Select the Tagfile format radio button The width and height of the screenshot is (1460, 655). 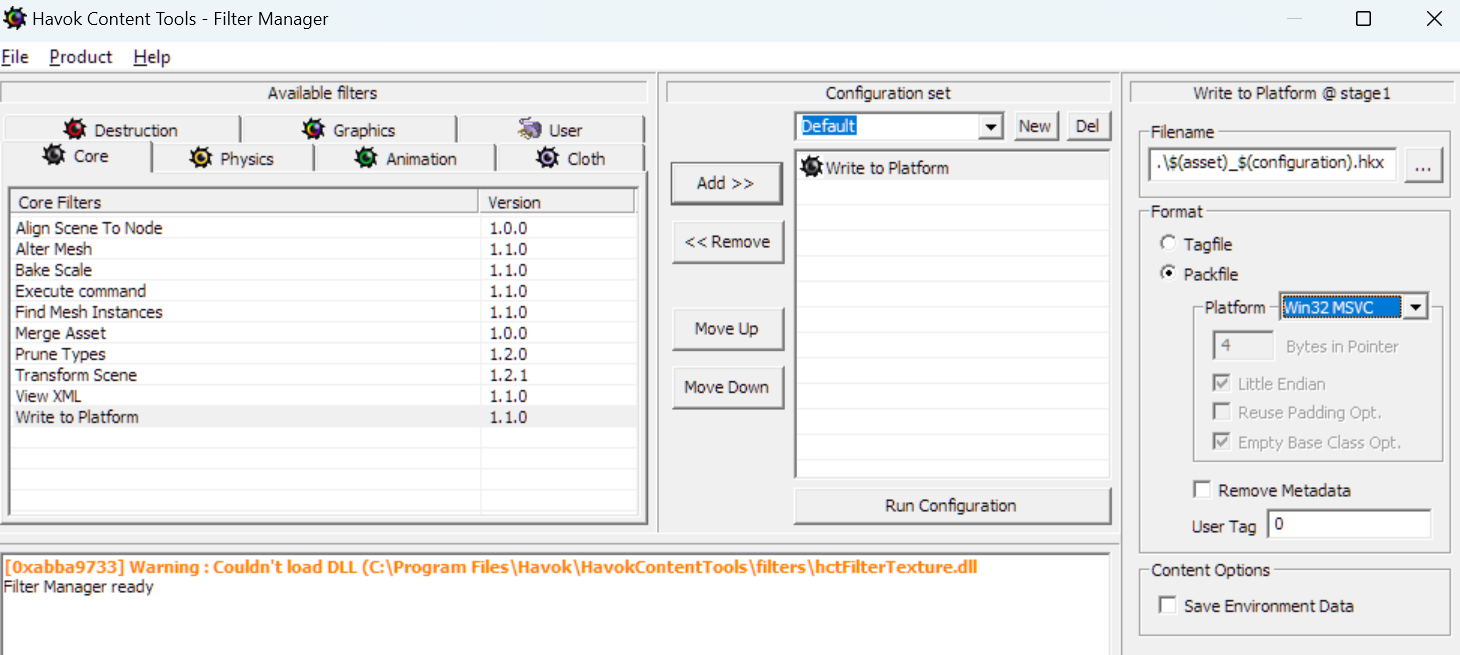coord(1168,243)
